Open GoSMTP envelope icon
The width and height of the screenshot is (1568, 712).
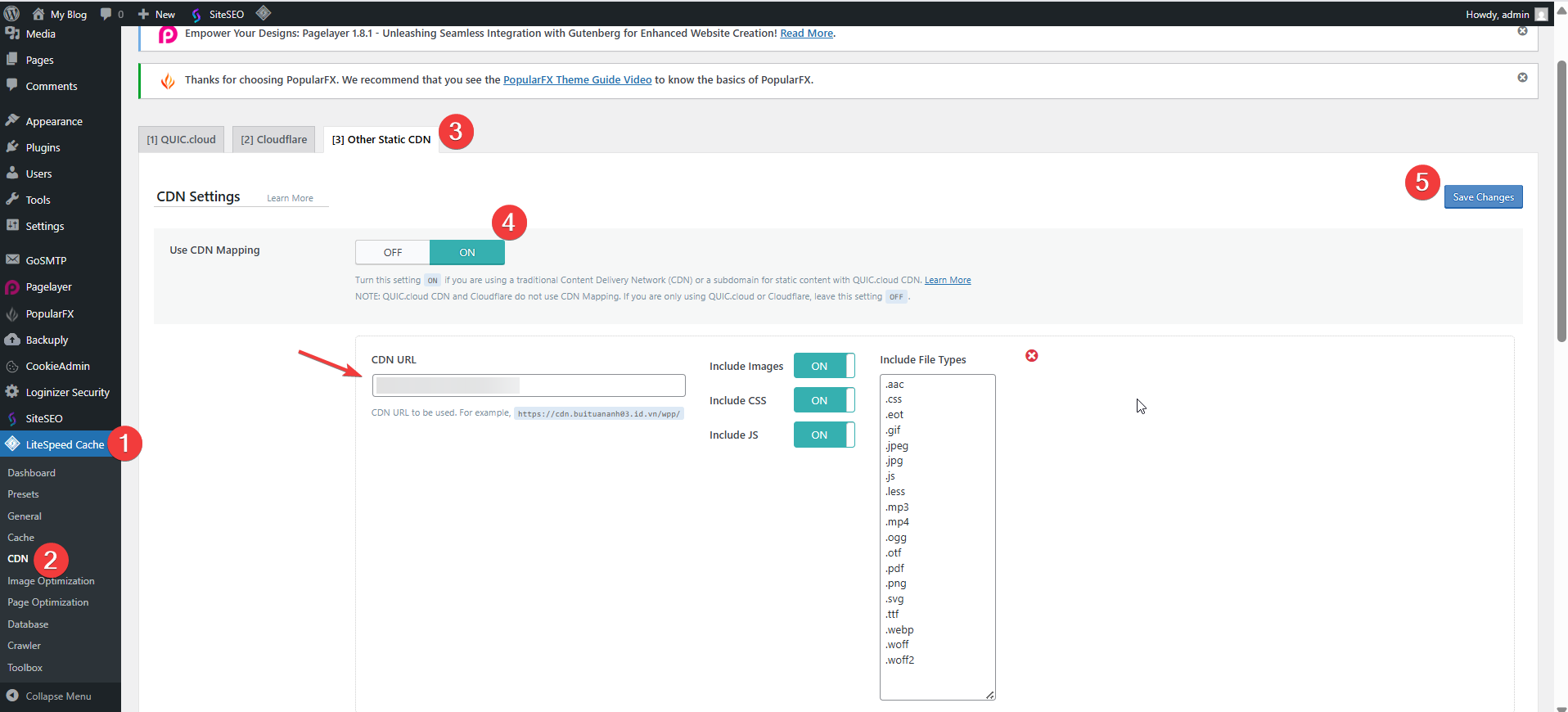coord(12,259)
